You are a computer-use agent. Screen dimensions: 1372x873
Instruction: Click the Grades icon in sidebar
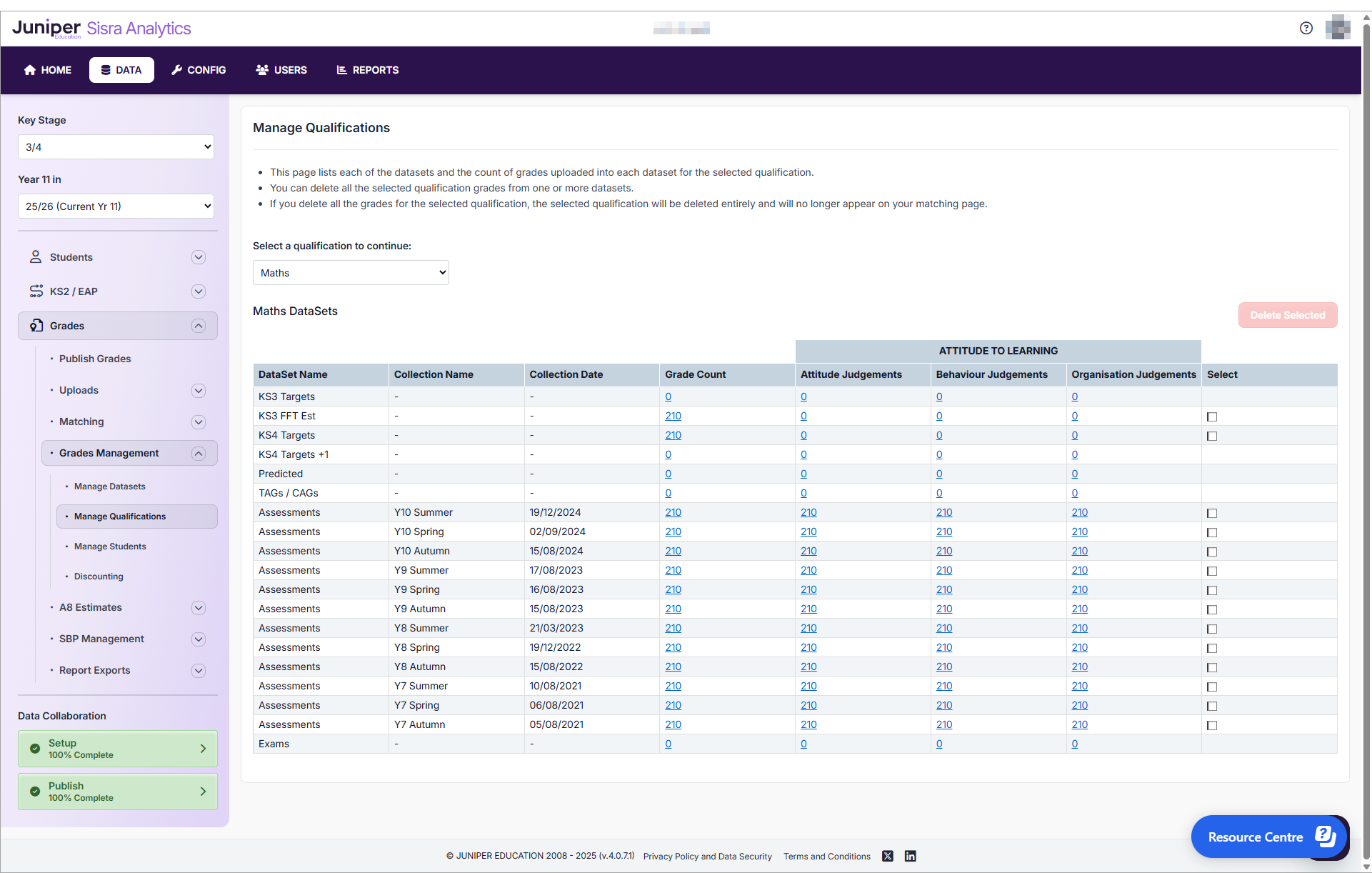(x=36, y=326)
